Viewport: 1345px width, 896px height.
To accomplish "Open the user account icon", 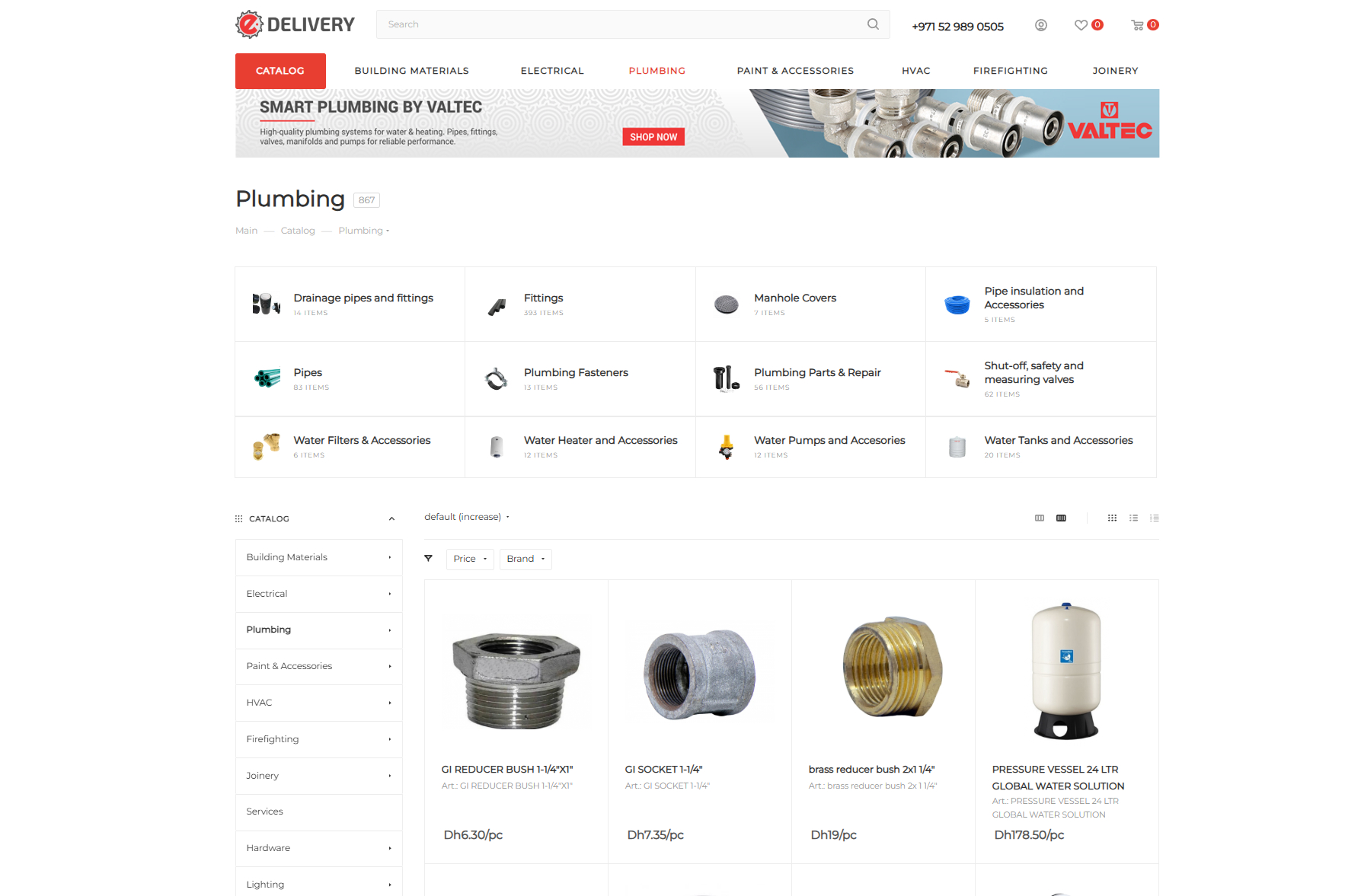I will point(1041,25).
